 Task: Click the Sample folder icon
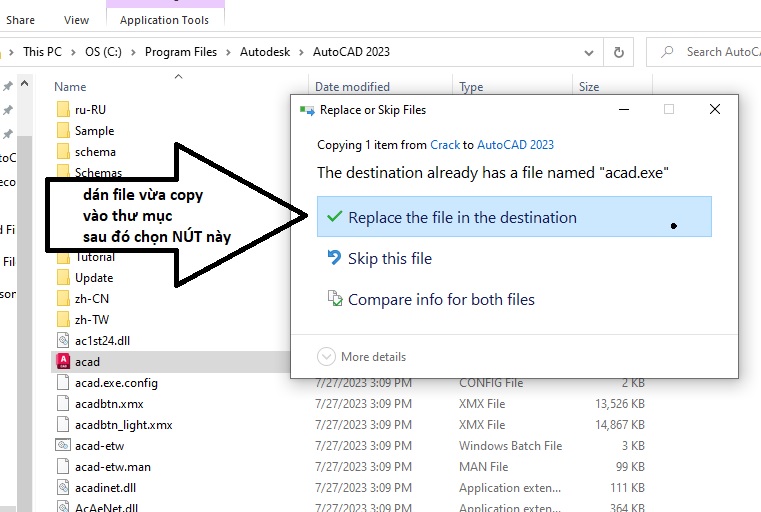[63, 131]
